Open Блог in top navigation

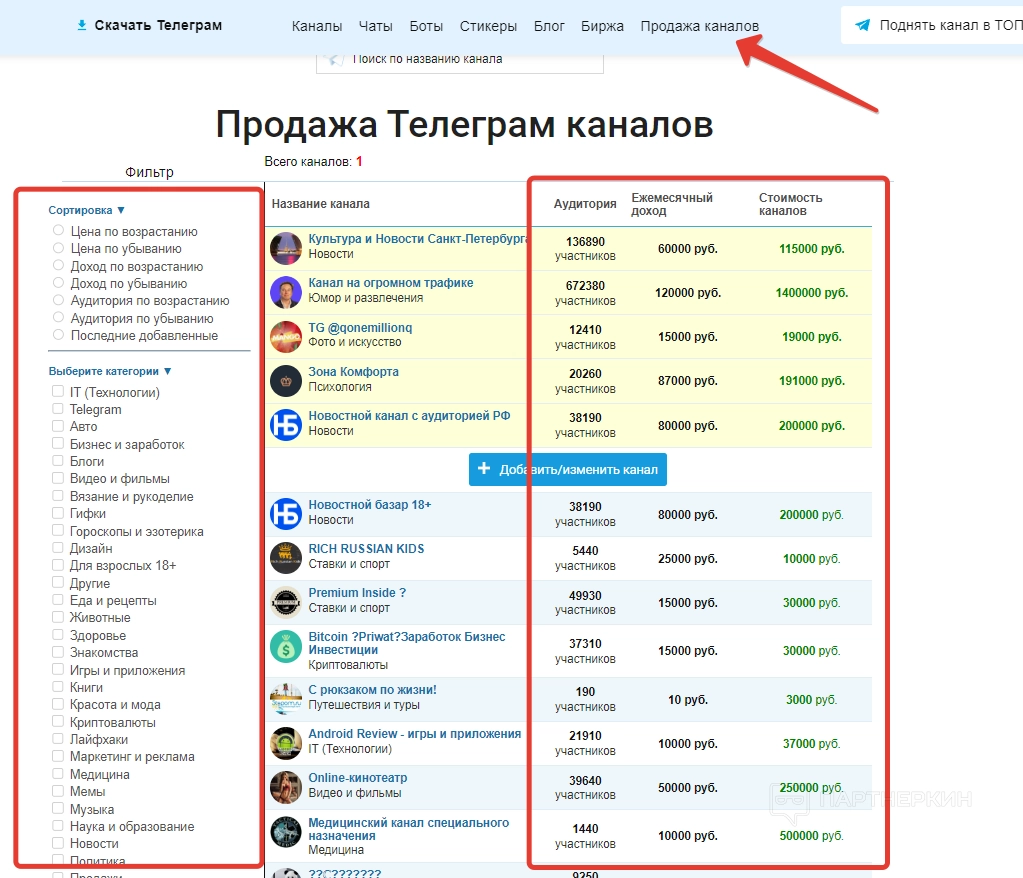pos(549,26)
